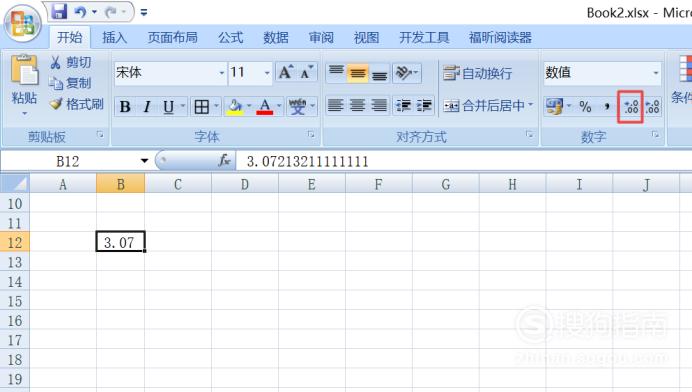Screen dimensions: 692x392
Task: Click 合并后居中 merge and center
Action: [484, 106]
